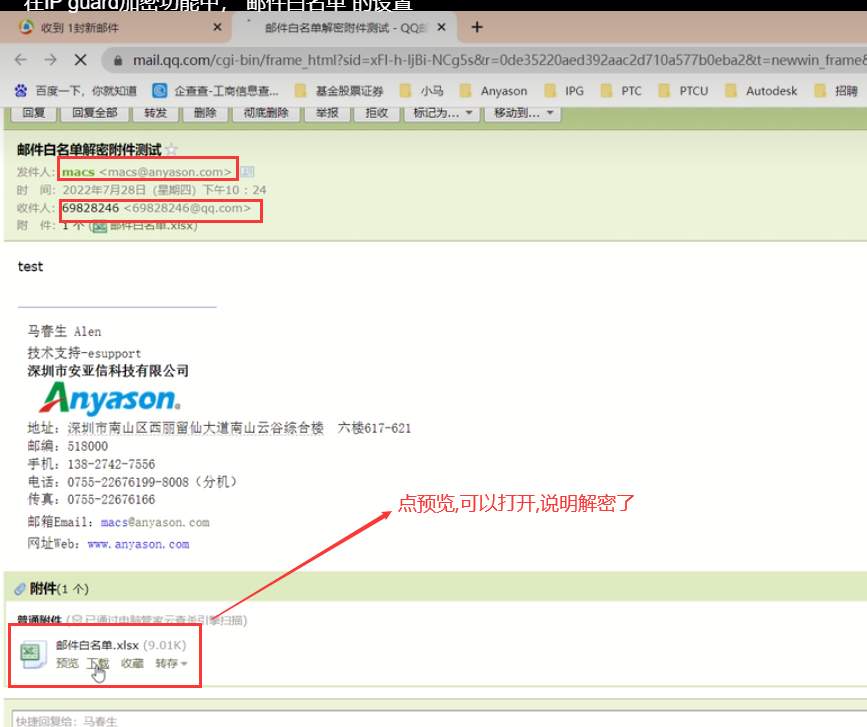The width and height of the screenshot is (867, 727).
Task: Open the Anyason bookmark folder
Action: 493,91
